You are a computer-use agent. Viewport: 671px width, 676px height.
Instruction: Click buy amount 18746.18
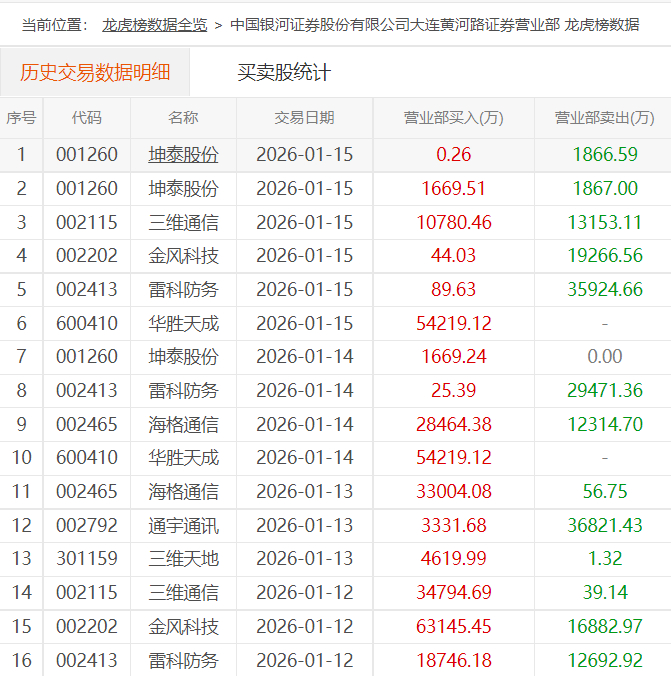tap(454, 660)
